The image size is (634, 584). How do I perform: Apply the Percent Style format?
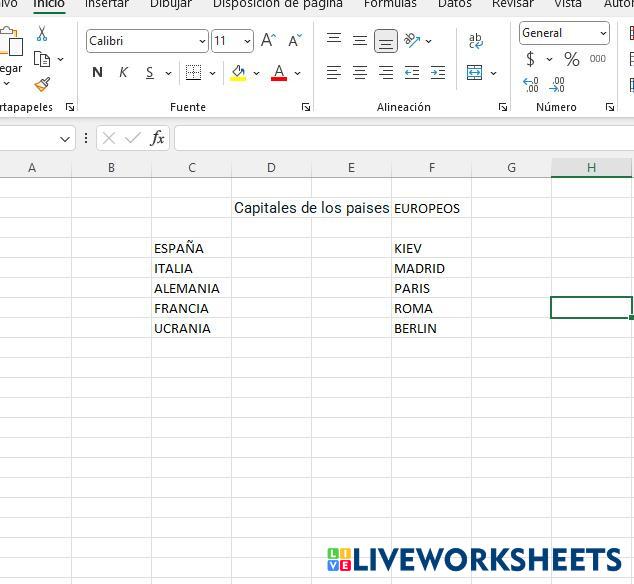pyautogui.click(x=571, y=60)
